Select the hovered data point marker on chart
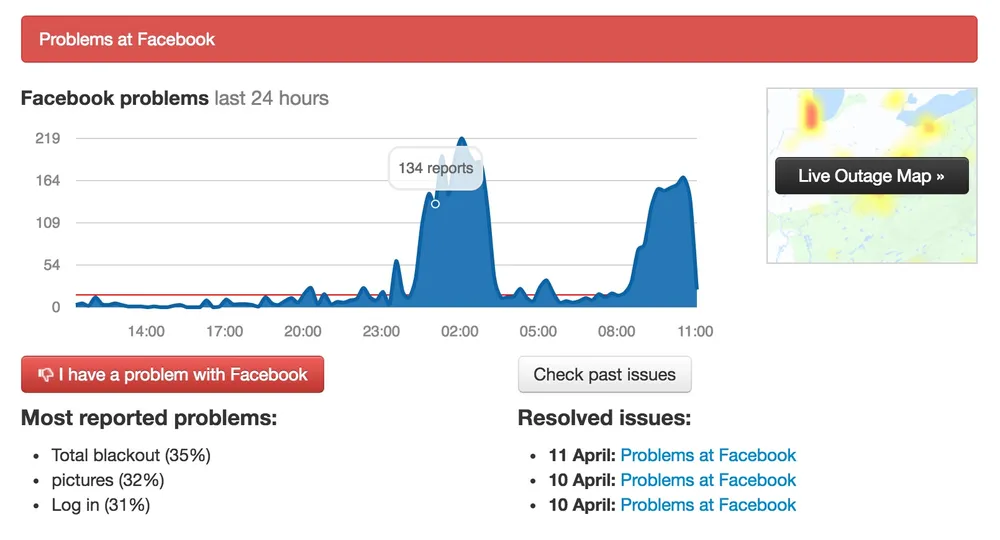This screenshot has width=1000, height=540. 435,204
